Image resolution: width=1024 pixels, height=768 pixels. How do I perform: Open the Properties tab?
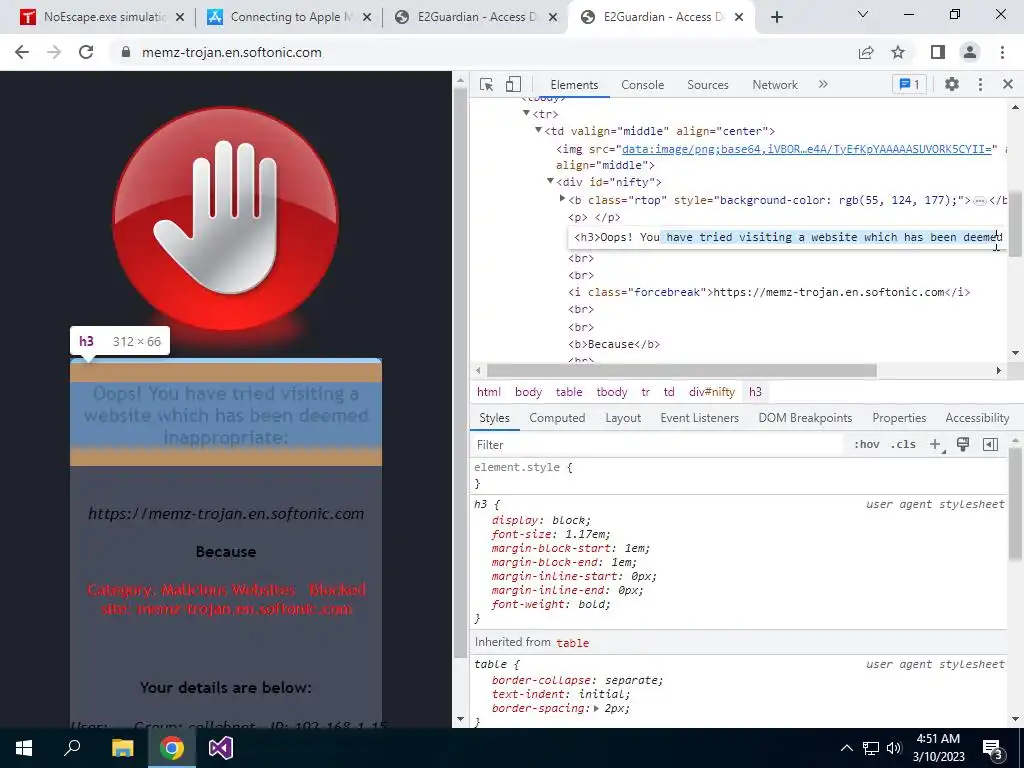pos(899,418)
